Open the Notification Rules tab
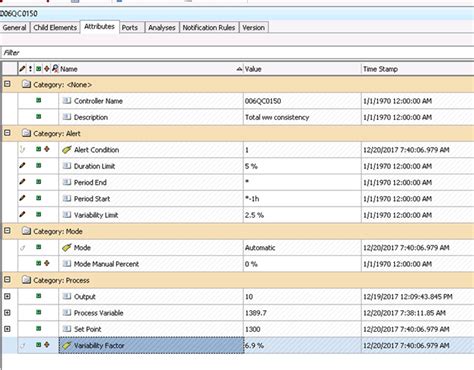The height and width of the screenshot is (370, 474). pos(209,28)
